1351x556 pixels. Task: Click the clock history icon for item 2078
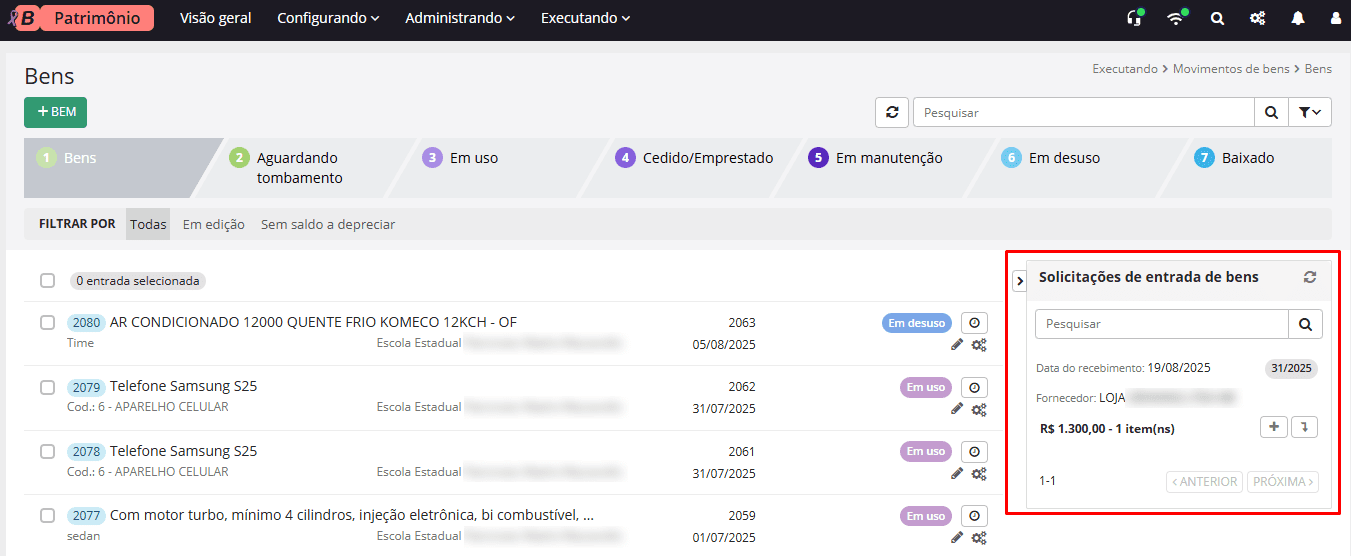click(974, 452)
